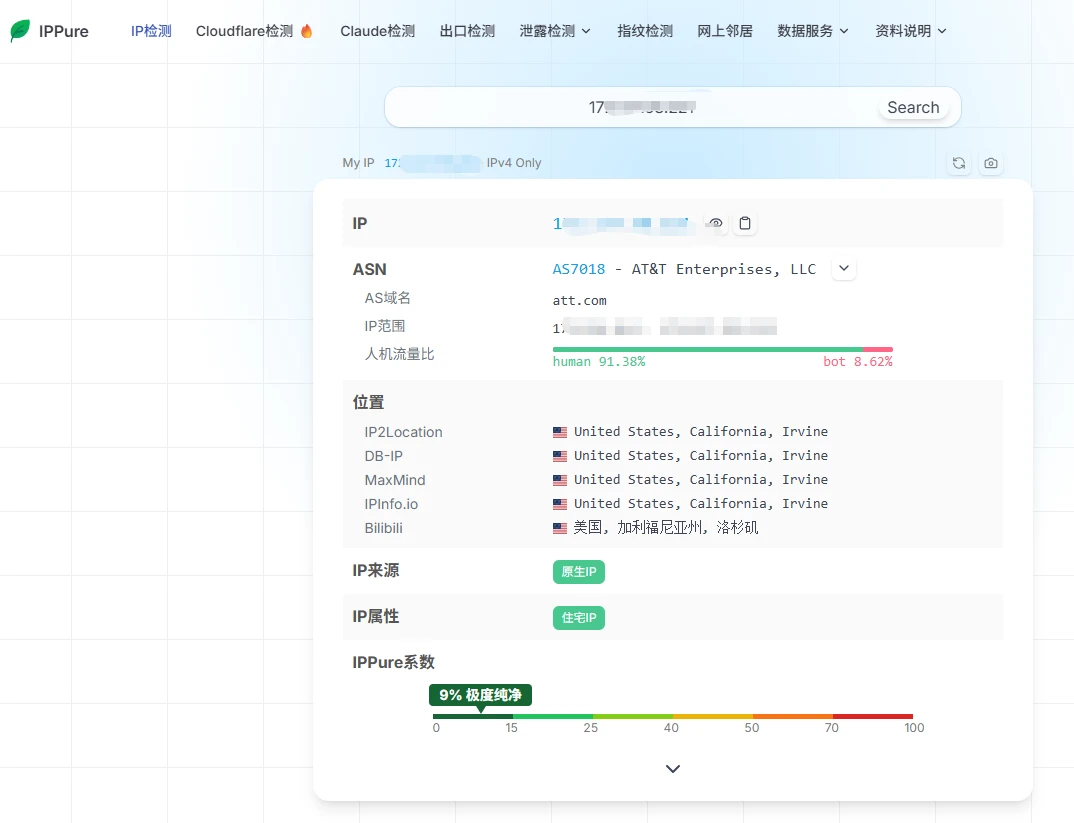Click the IP2Location row flag icon
The width and height of the screenshot is (1074, 823).
tap(560, 432)
